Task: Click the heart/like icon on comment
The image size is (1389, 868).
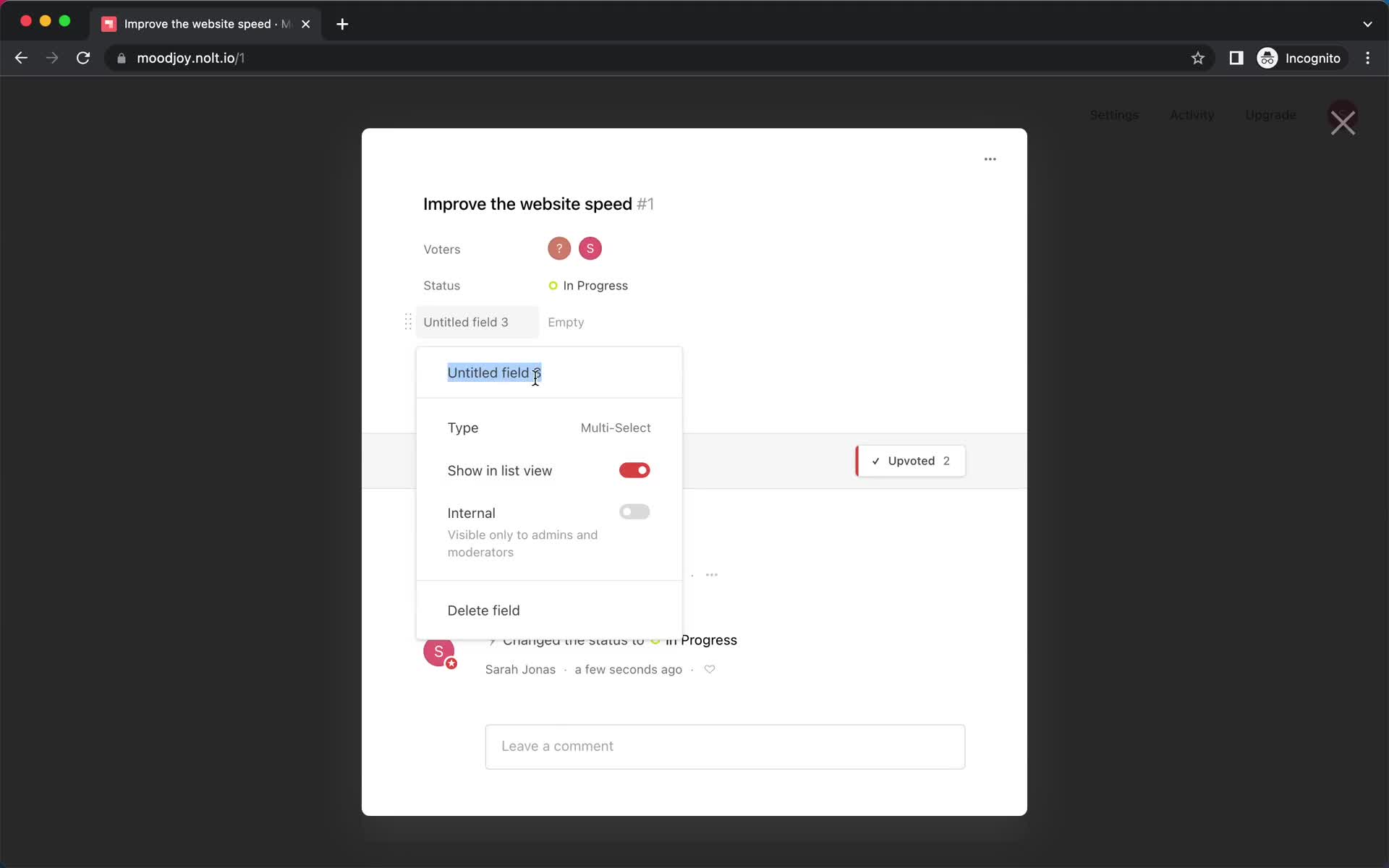Action: point(710,669)
